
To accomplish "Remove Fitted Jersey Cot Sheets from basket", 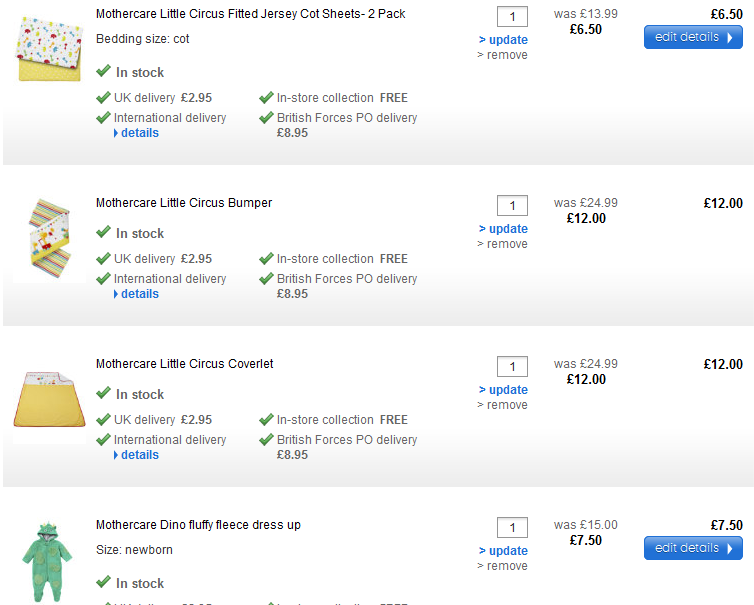I will point(502,55).
